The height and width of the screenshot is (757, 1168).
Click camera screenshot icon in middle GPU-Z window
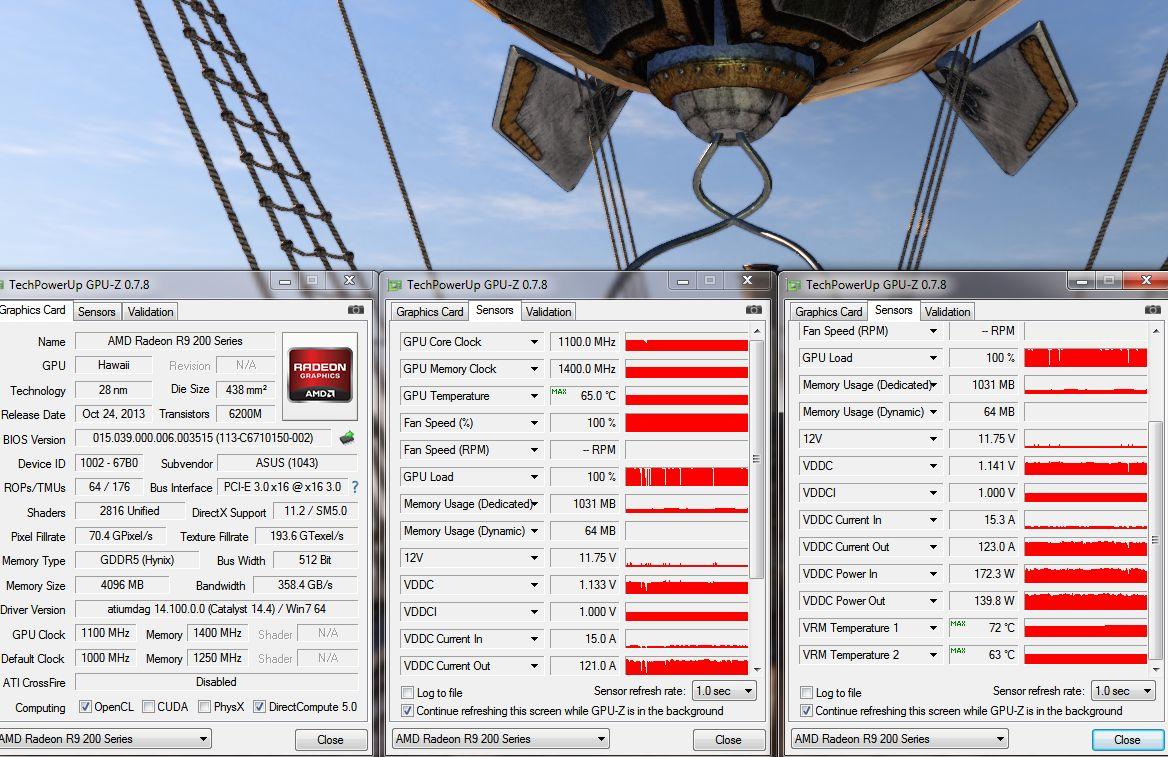coord(754,309)
